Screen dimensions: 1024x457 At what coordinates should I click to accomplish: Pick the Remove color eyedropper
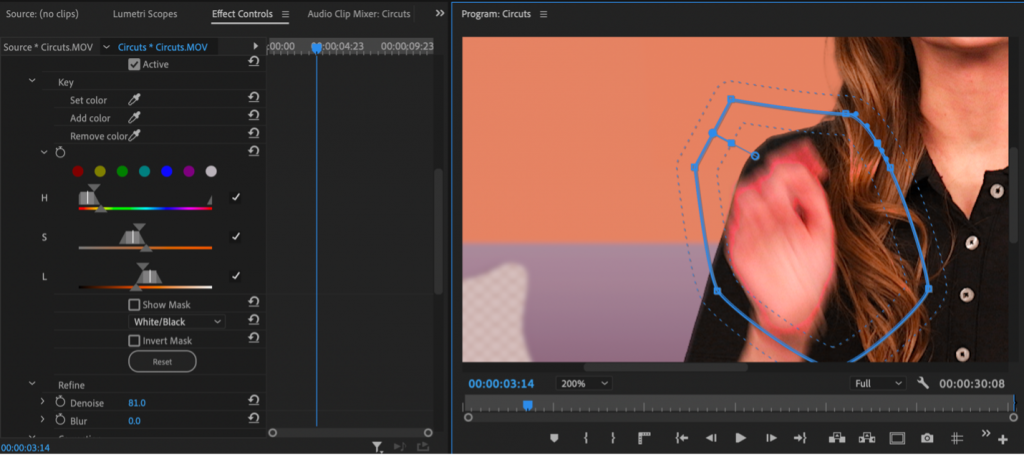tap(134, 136)
